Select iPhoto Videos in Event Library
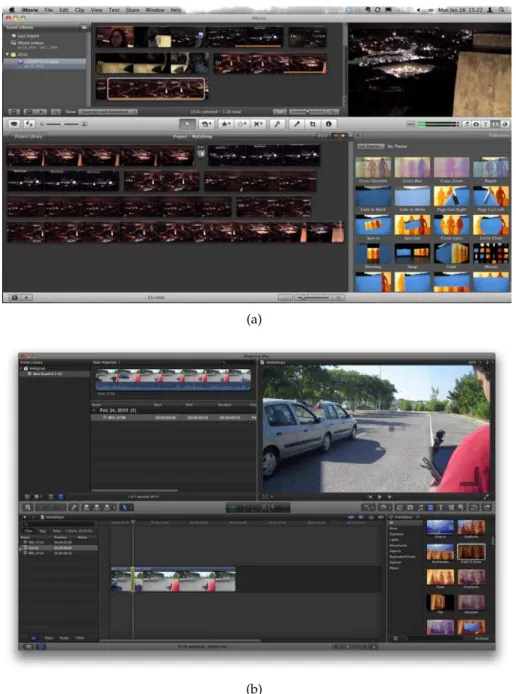 pyautogui.click(x=30, y=43)
